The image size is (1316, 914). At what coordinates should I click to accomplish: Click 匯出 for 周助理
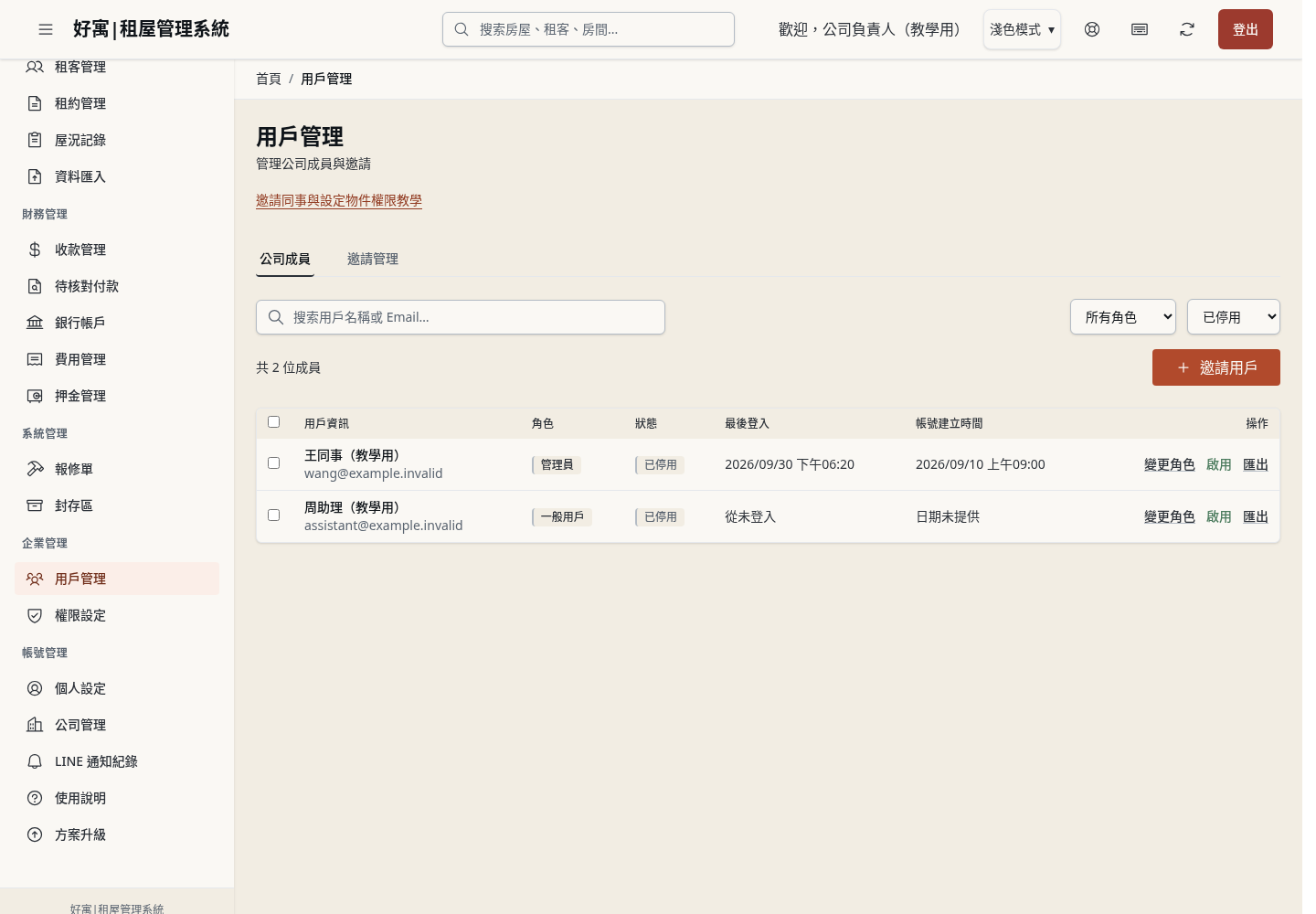pos(1256,516)
